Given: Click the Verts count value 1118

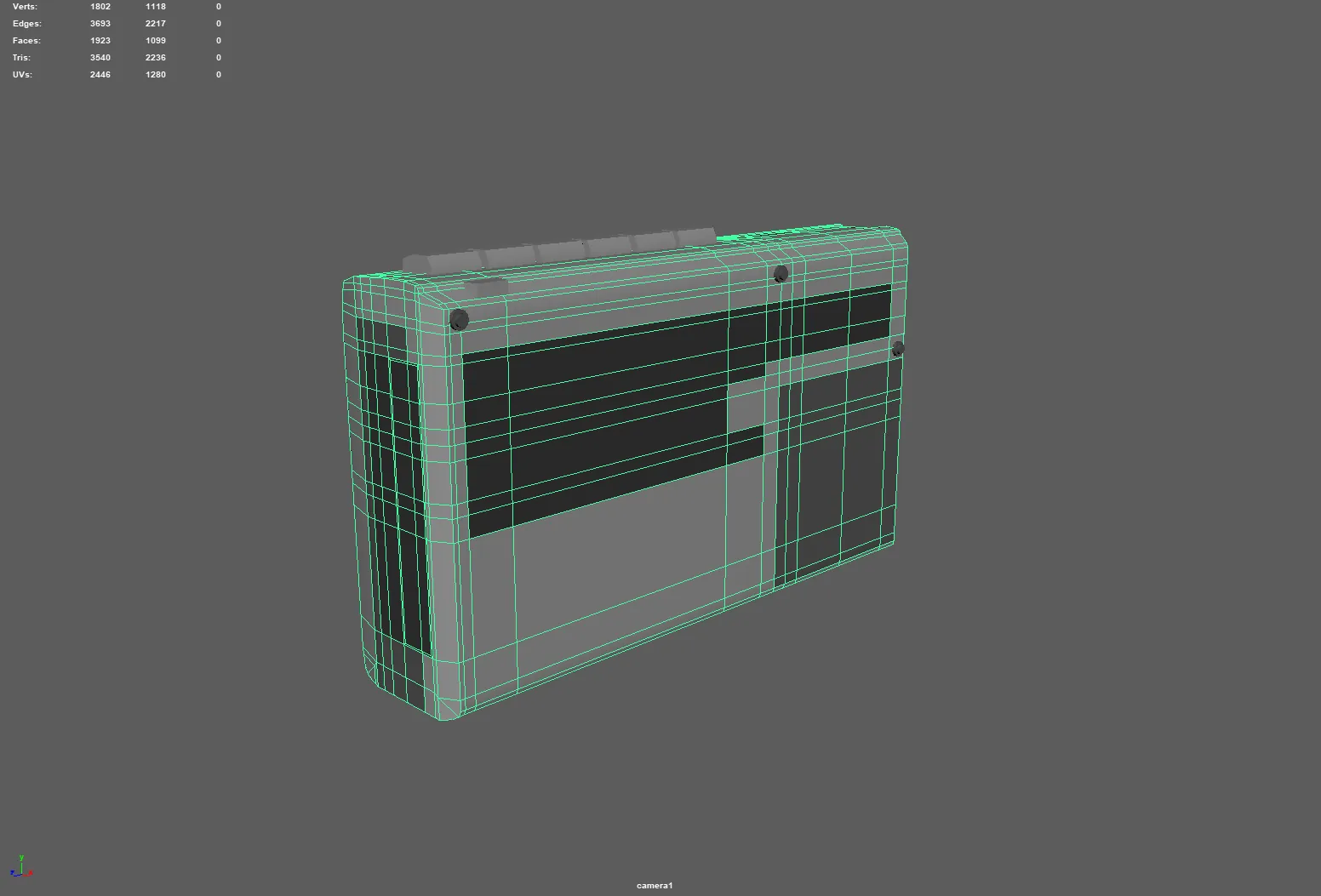Looking at the screenshot, I should 156,6.
